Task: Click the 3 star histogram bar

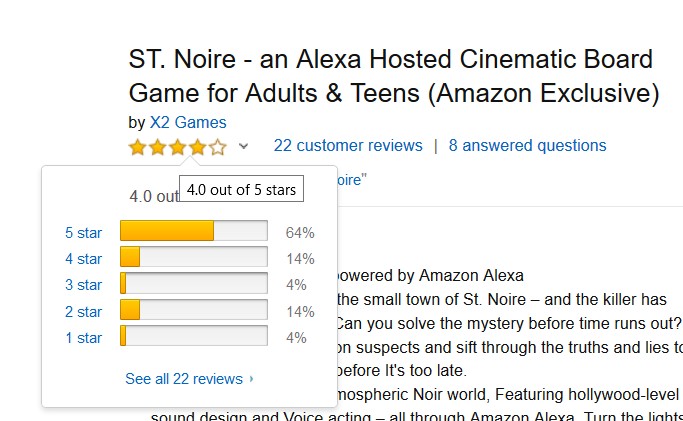Action: [193, 284]
